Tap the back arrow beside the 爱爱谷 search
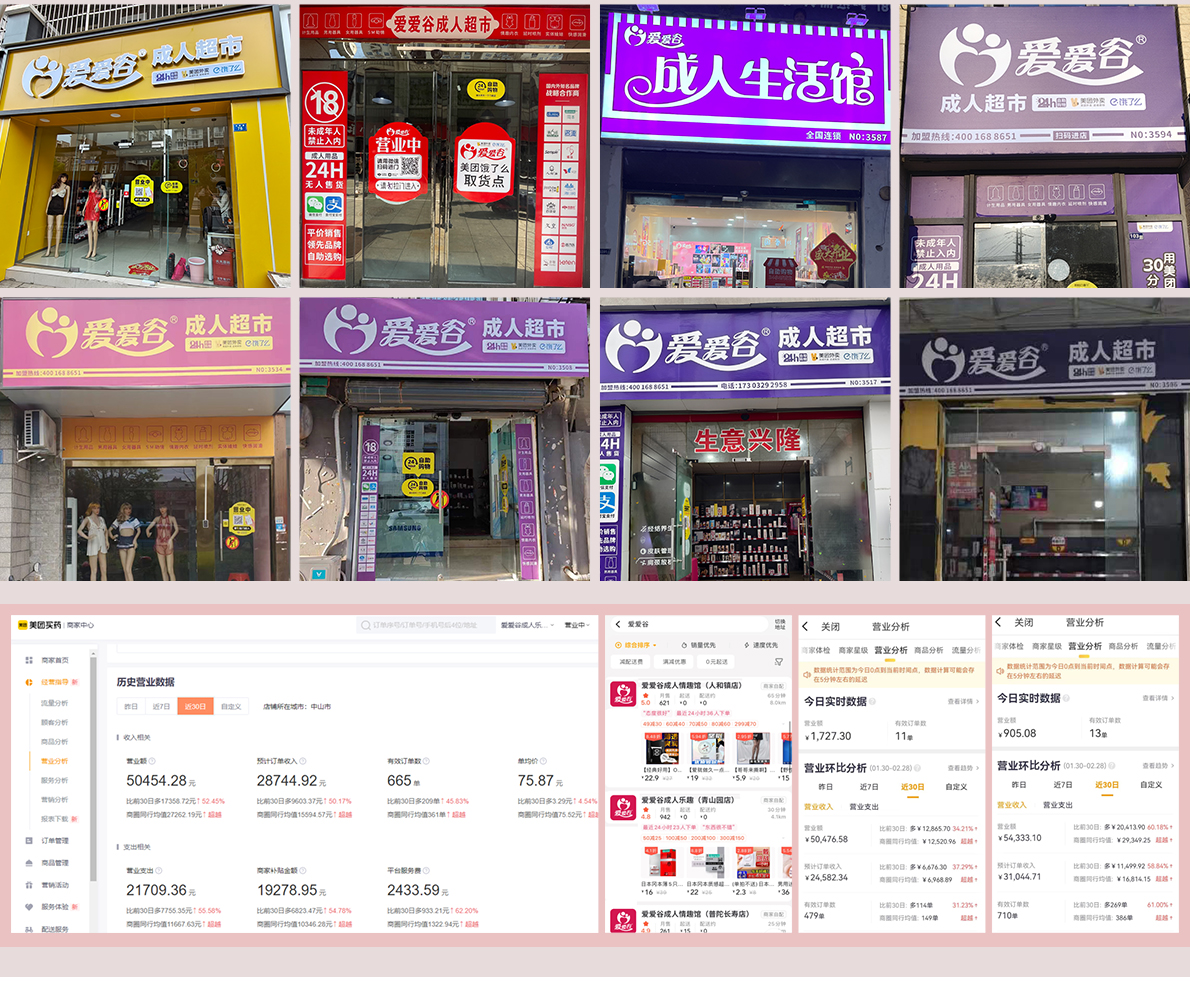The image size is (1190, 994). pos(619,624)
